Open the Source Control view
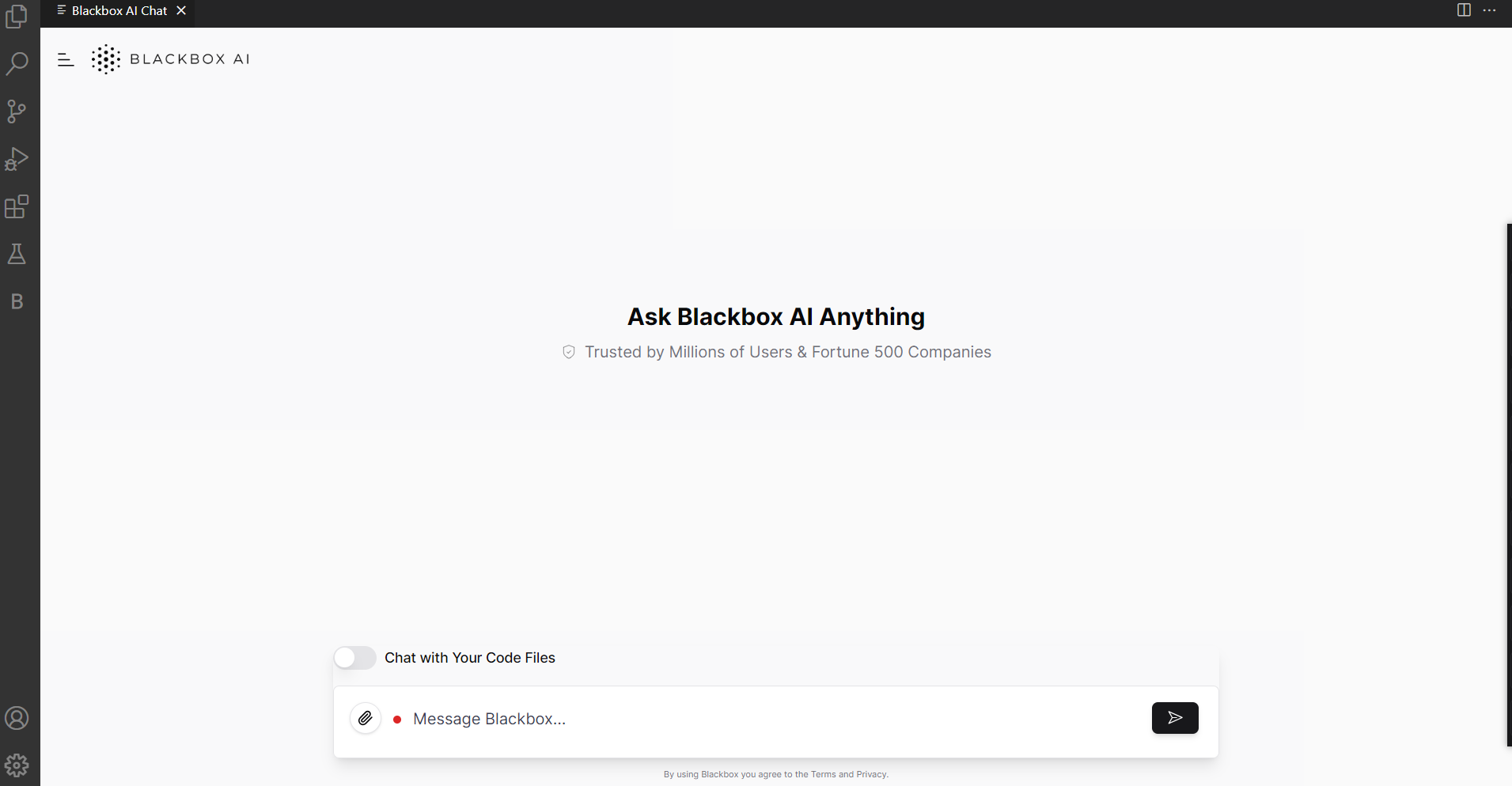Screen dimensions: 1512x786 [x=17, y=111]
